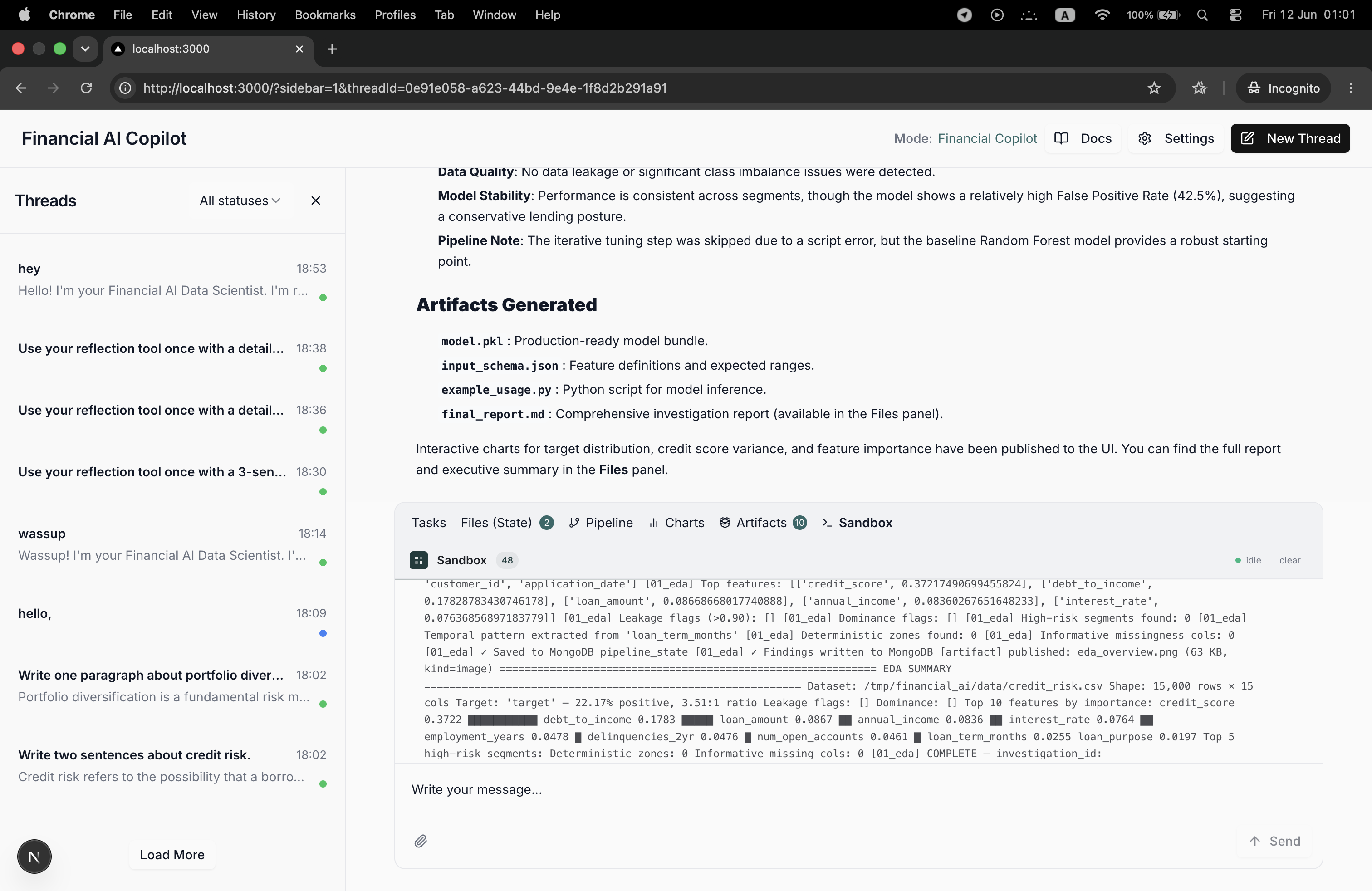Screen dimensions: 1372x891
Task: Open the Profiles menu
Action: pyautogui.click(x=394, y=15)
